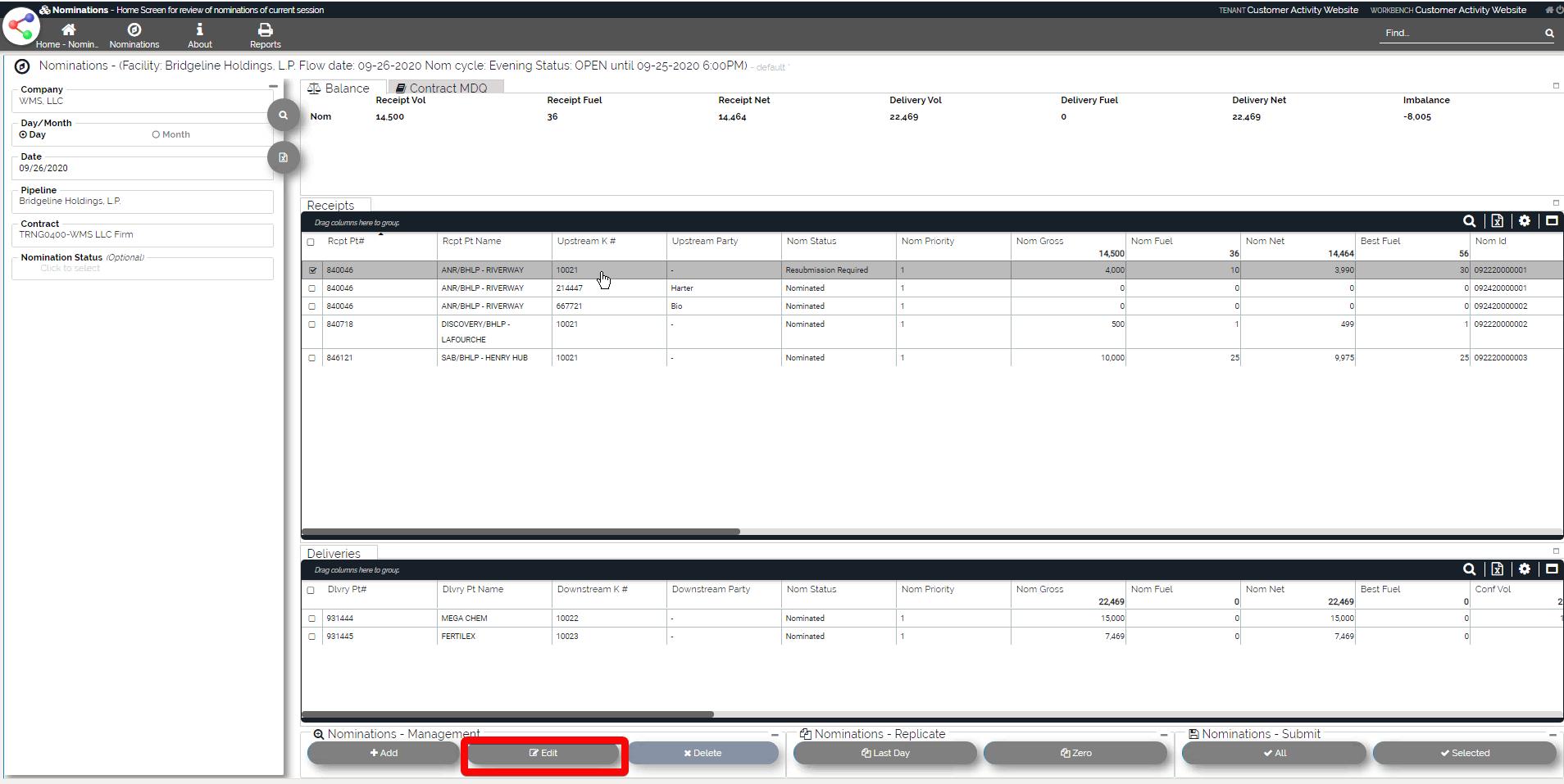This screenshot has width=1564, height=784.
Task: Collapse the Nominations - Management panel
Action: pyautogui.click(x=775, y=735)
